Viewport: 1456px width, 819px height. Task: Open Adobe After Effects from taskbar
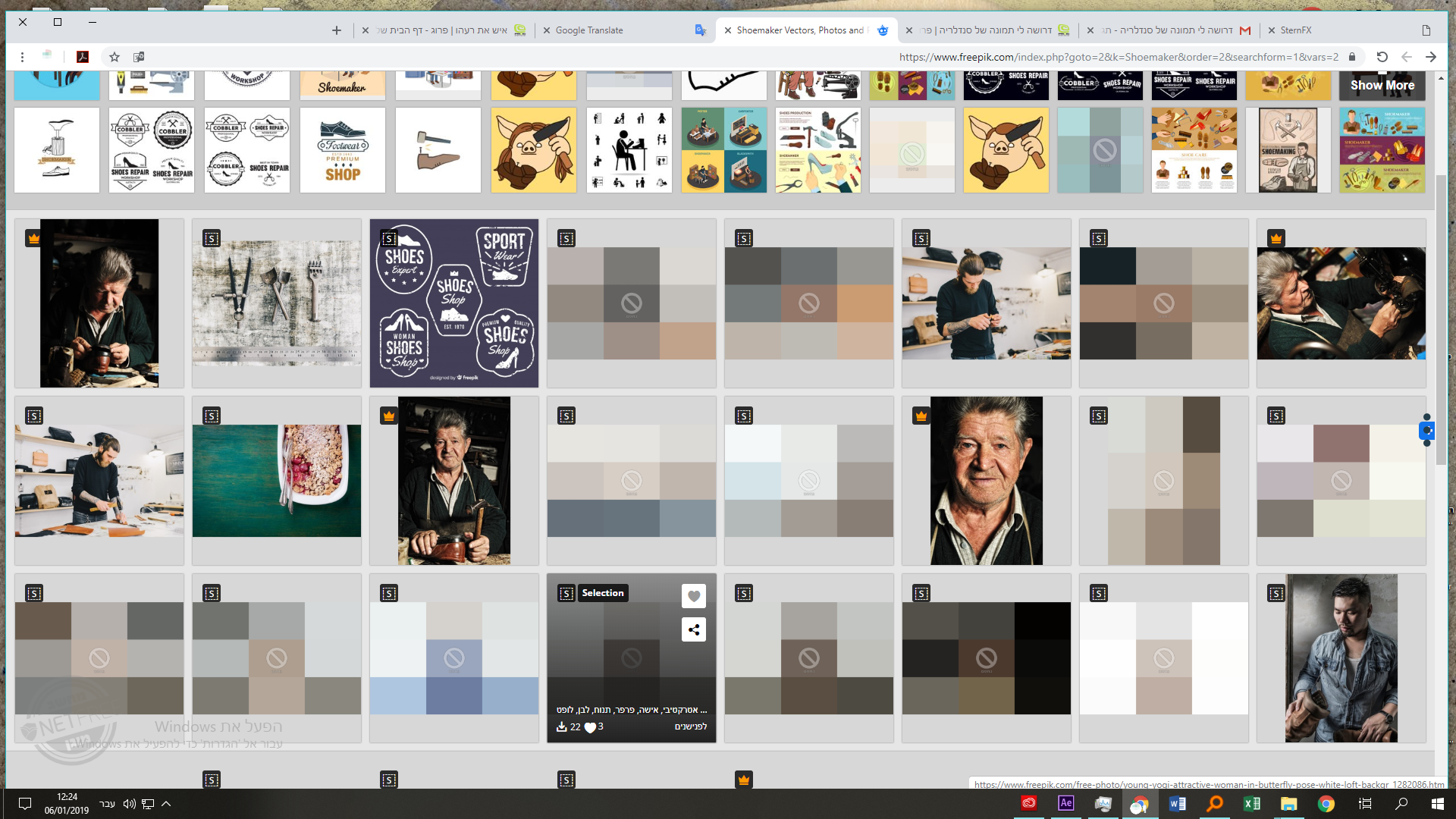click(1065, 803)
